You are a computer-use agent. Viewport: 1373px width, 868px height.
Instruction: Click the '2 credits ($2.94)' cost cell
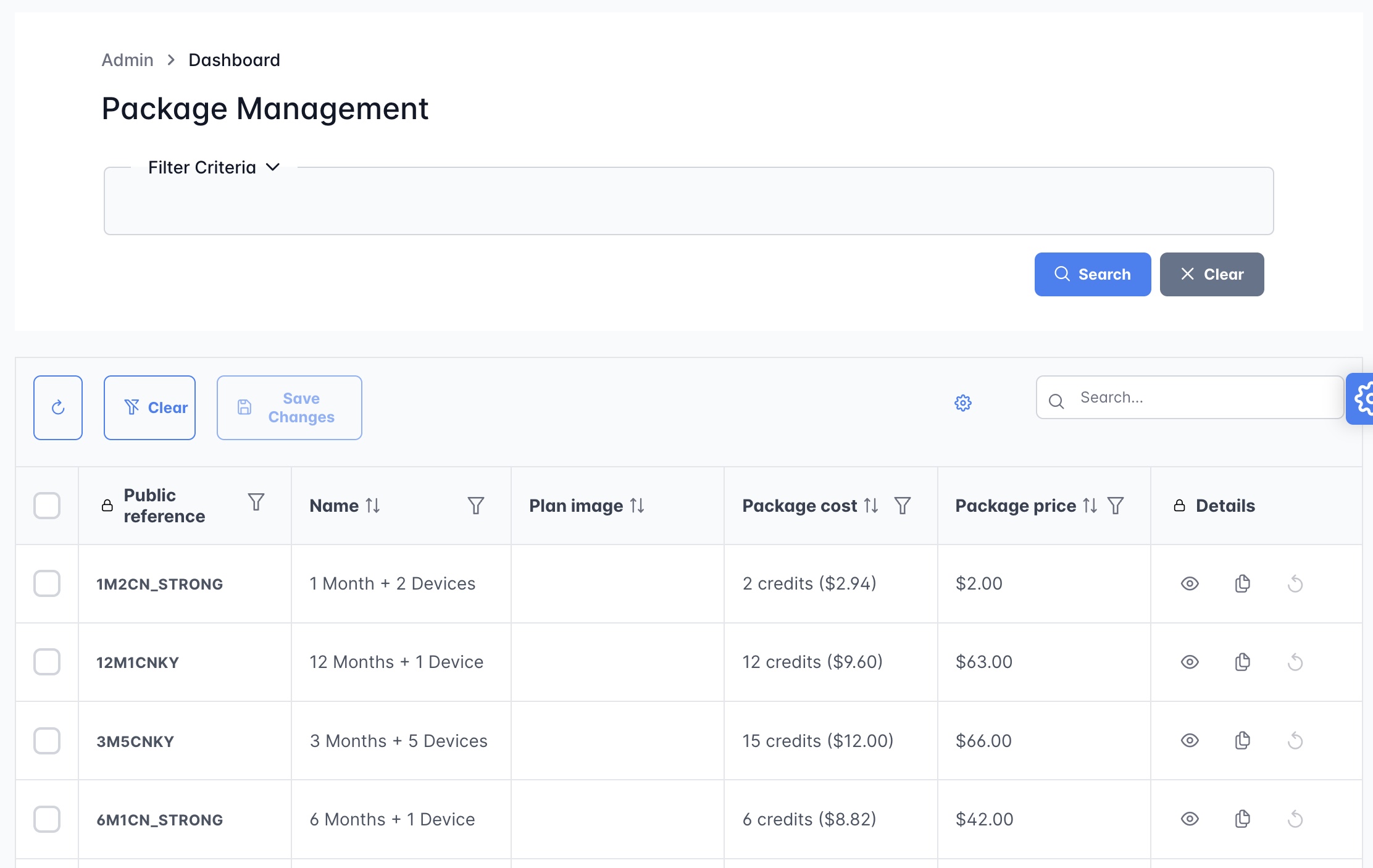tap(831, 583)
